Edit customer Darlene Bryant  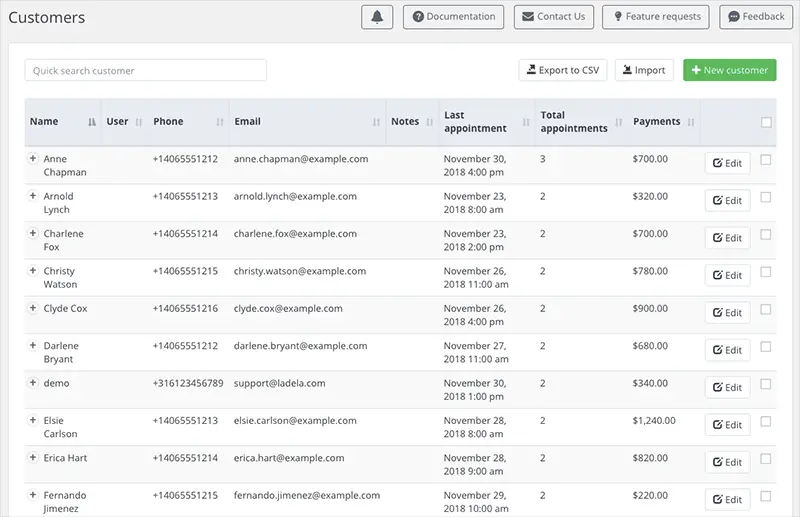click(x=728, y=350)
